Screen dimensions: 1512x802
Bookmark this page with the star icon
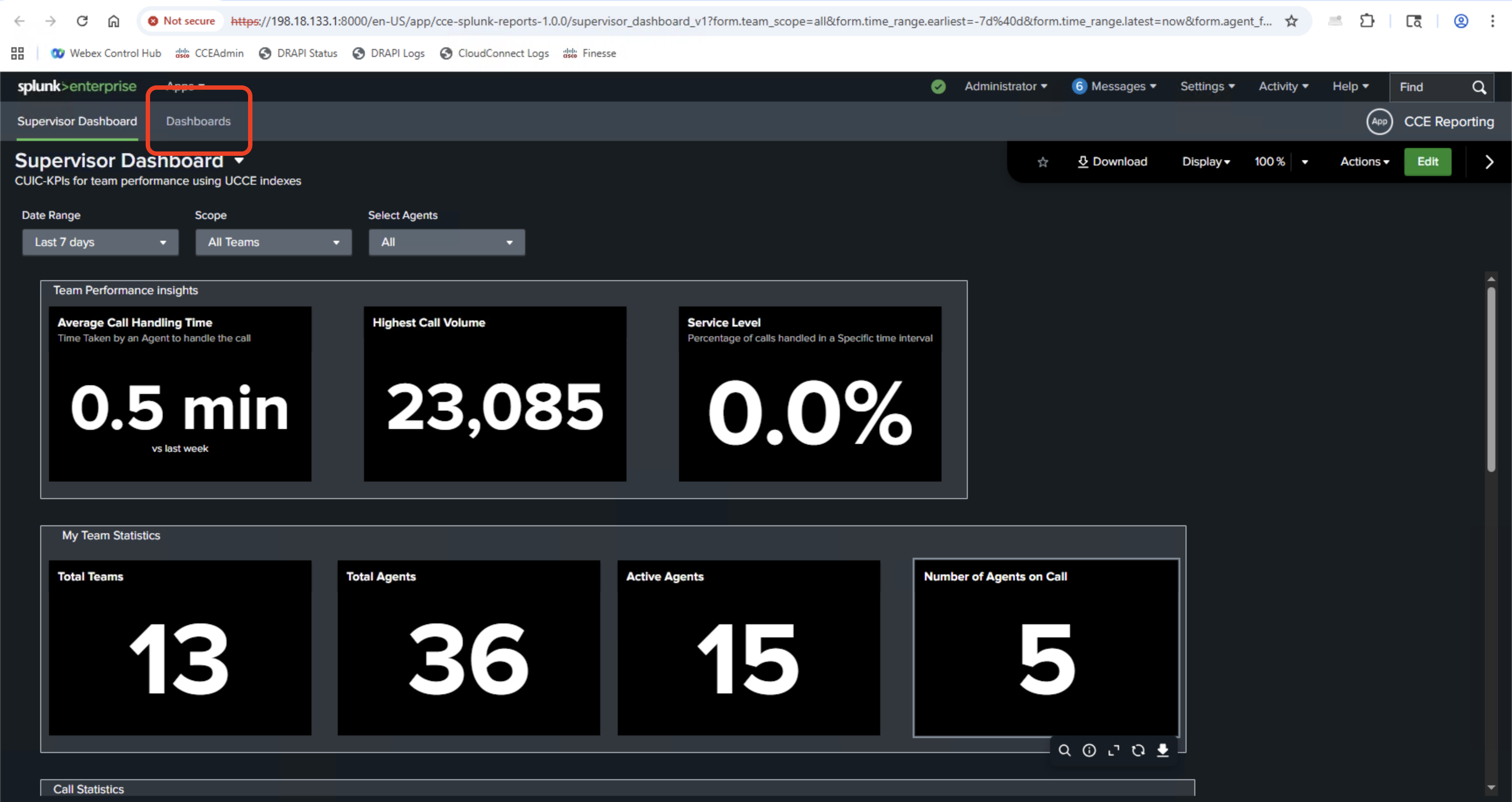pos(1291,21)
